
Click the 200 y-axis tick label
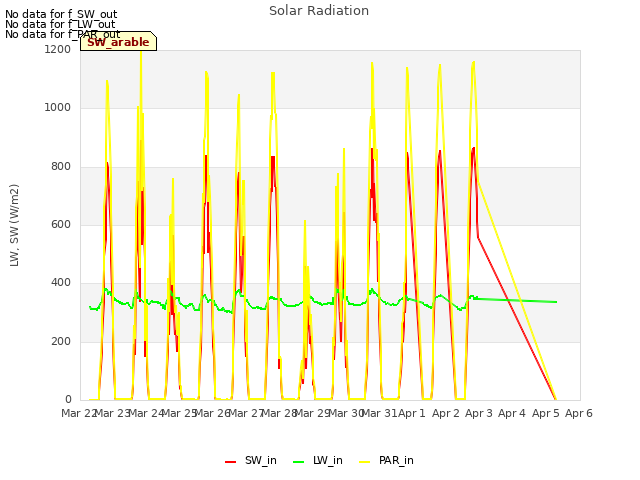pos(61,341)
